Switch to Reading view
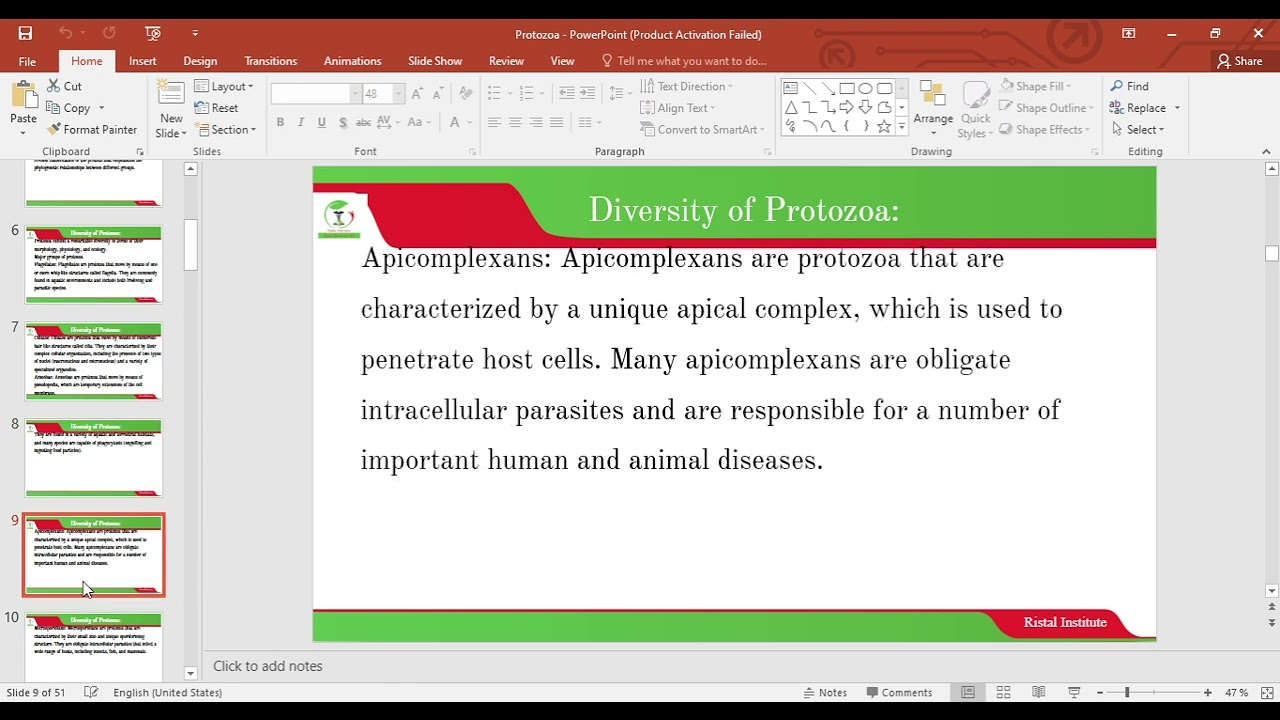1280x720 pixels. [1038, 692]
